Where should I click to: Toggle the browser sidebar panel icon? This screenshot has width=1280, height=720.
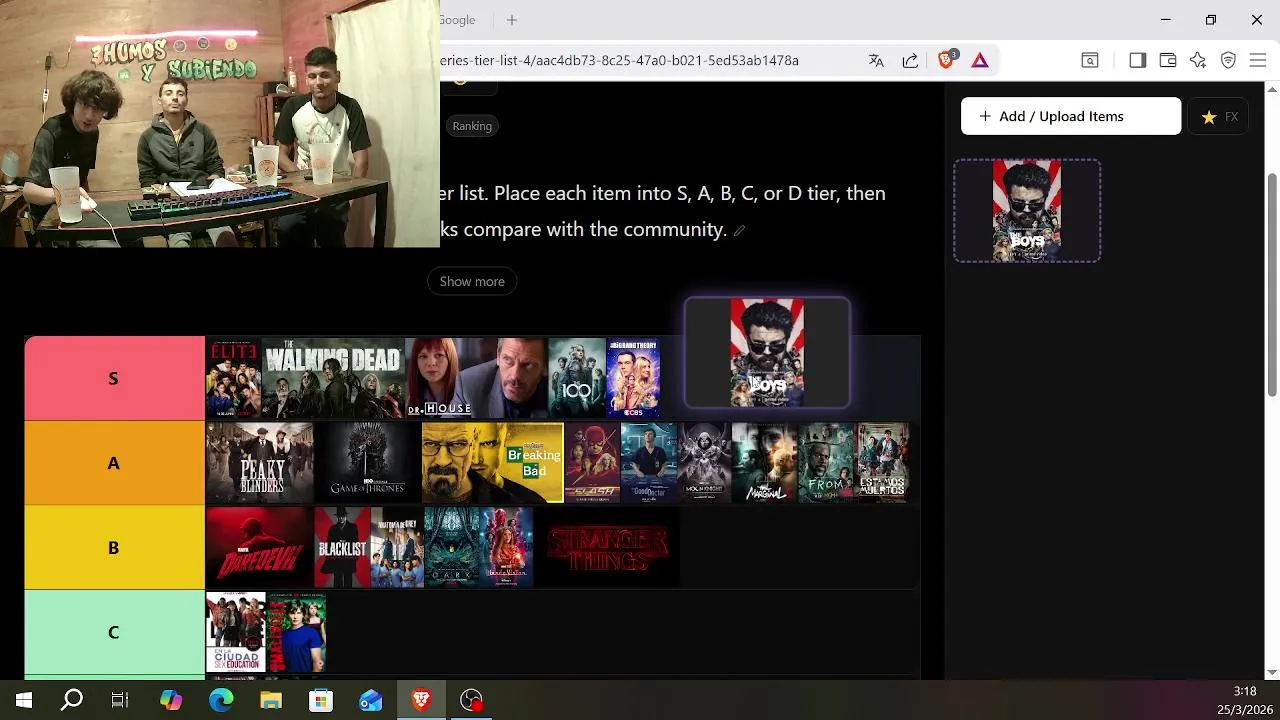click(1137, 60)
